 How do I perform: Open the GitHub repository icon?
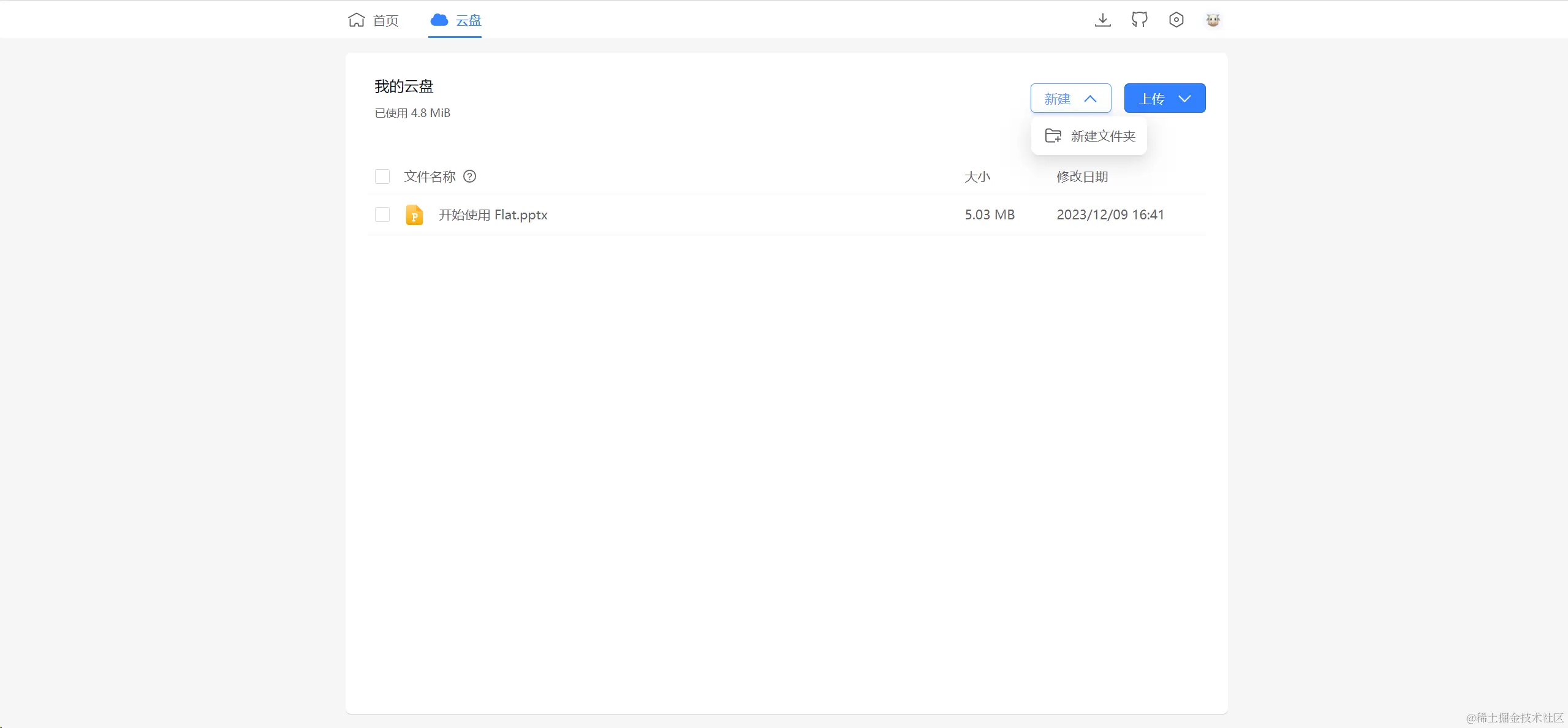point(1139,20)
